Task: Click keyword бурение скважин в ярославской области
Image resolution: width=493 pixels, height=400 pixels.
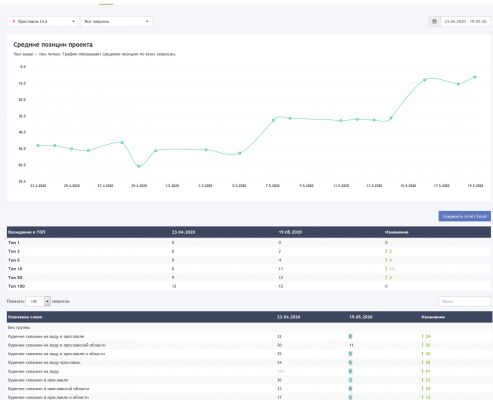Action: click(x=49, y=389)
